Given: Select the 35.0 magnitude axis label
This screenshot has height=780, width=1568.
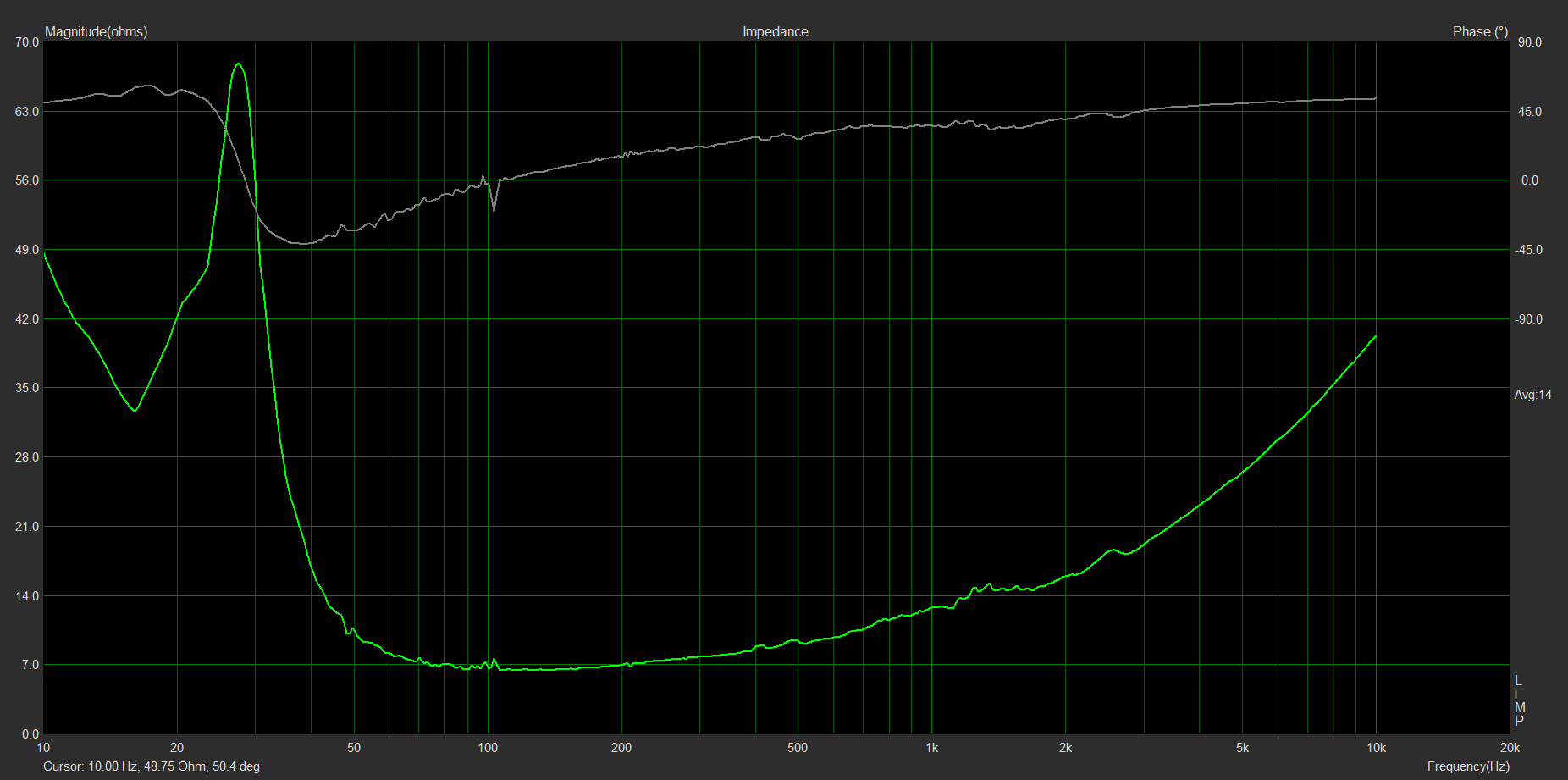Looking at the screenshot, I should click(28, 388).
